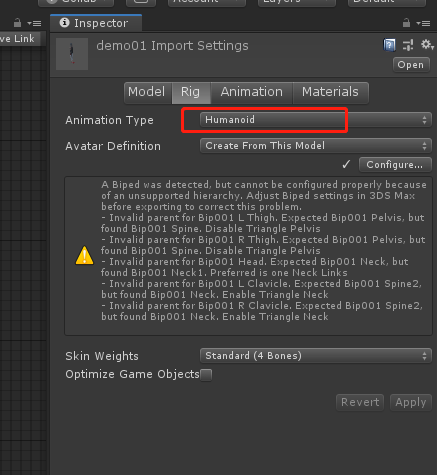Enable the Optimize Game Objects checkbox
437x475 pixels.
coord(206,375)
